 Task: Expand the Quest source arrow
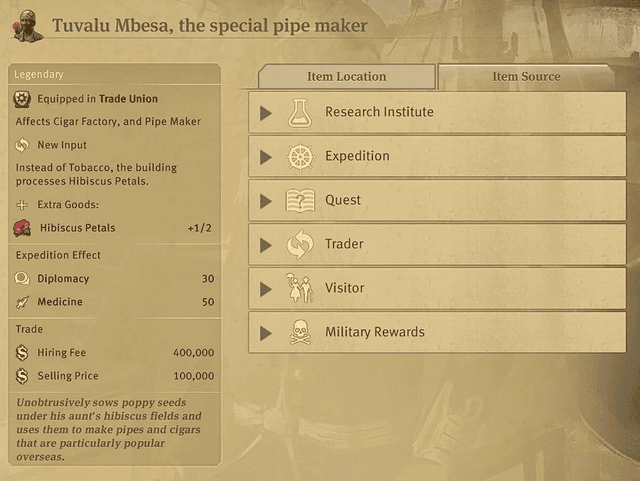[x=266, y=201]
